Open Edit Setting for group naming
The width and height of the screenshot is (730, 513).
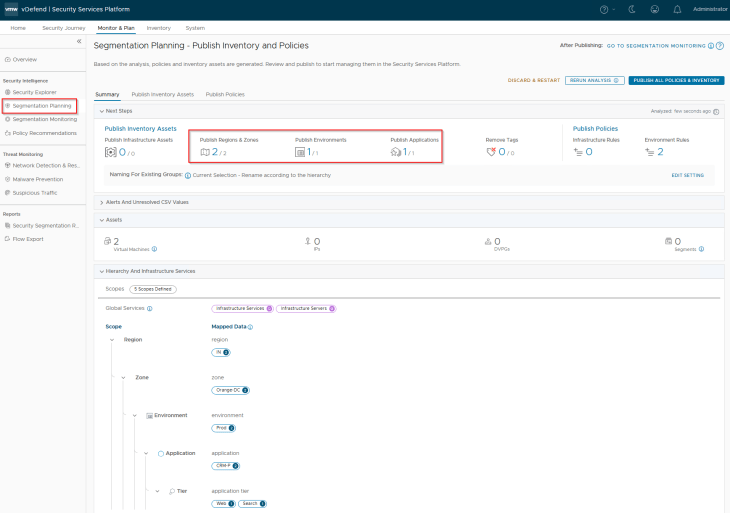(687, 175)
